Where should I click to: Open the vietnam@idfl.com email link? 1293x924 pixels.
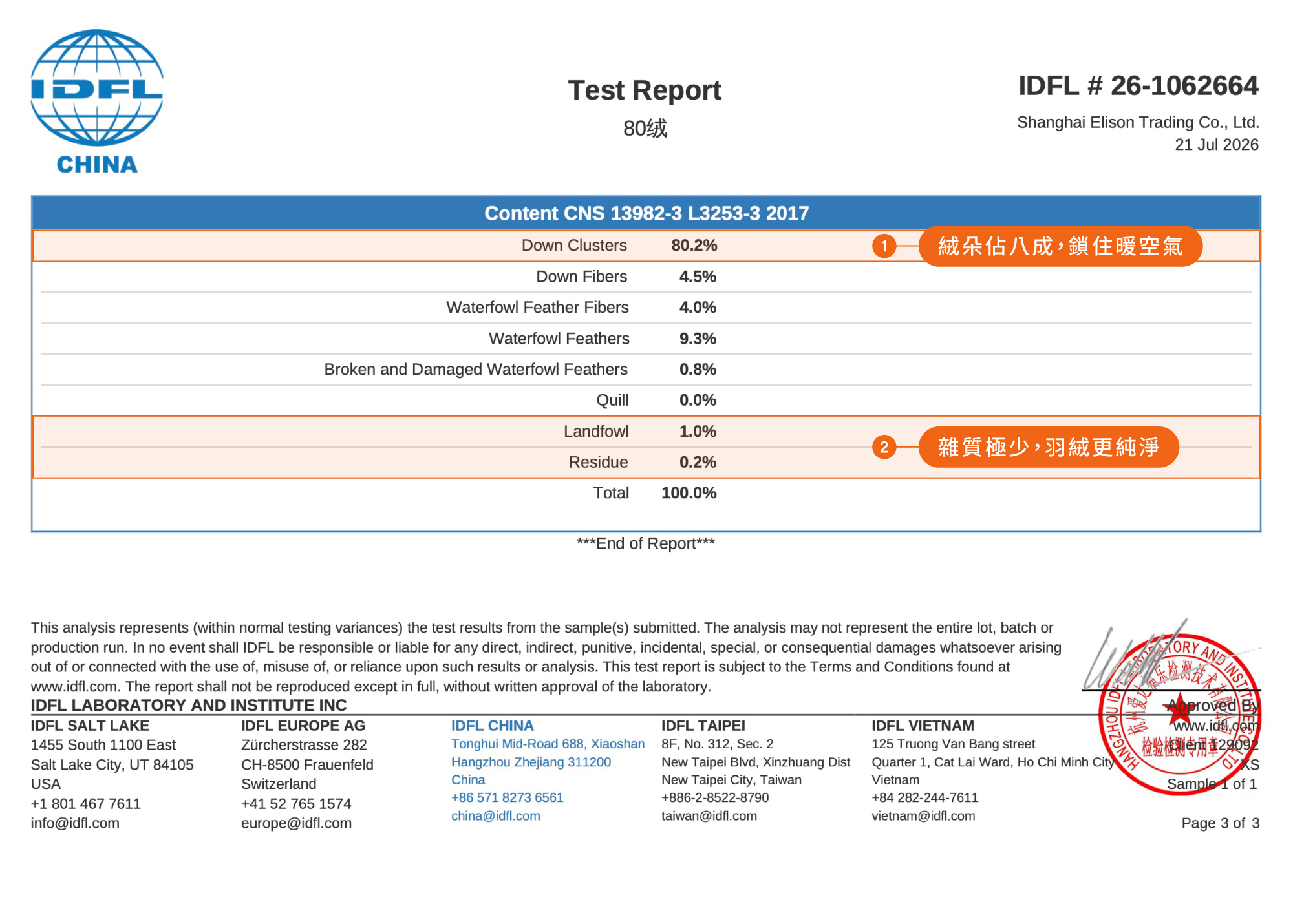click(923, 816)
